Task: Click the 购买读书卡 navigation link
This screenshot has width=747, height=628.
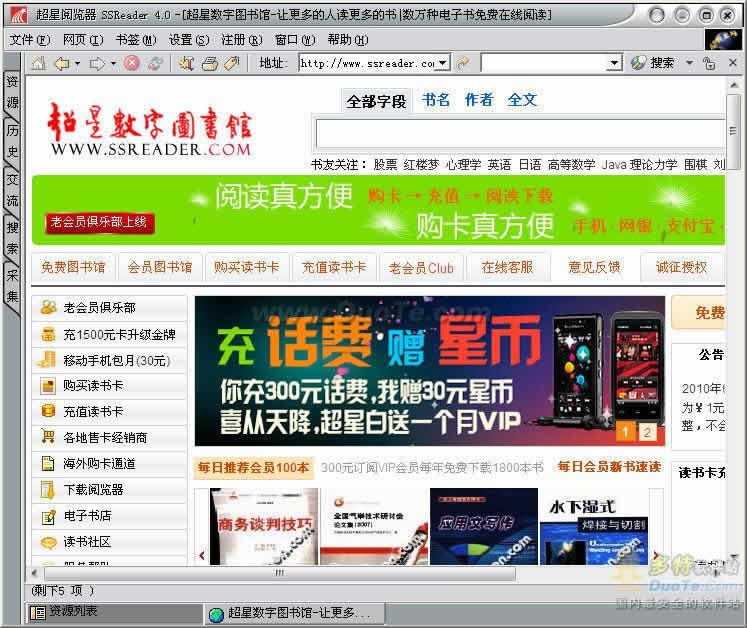Action: tap(246, 267)
